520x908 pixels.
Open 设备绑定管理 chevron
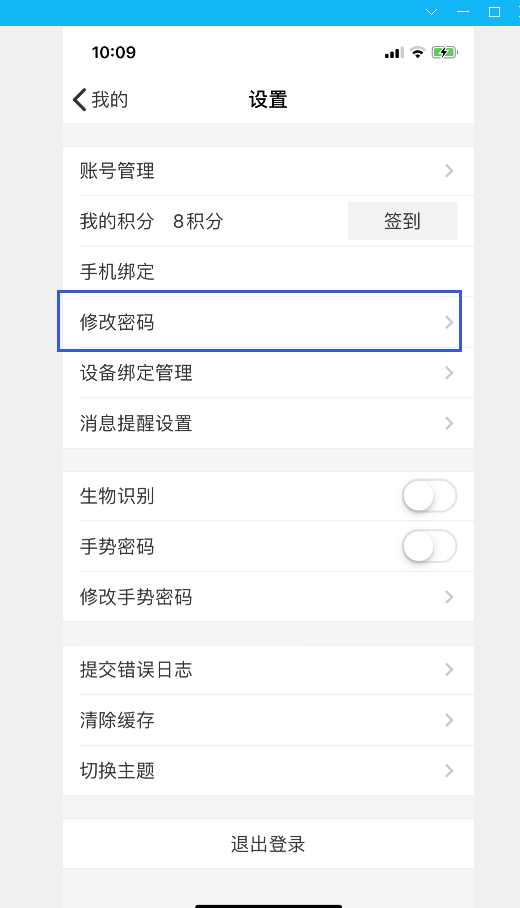click(449, 373)
